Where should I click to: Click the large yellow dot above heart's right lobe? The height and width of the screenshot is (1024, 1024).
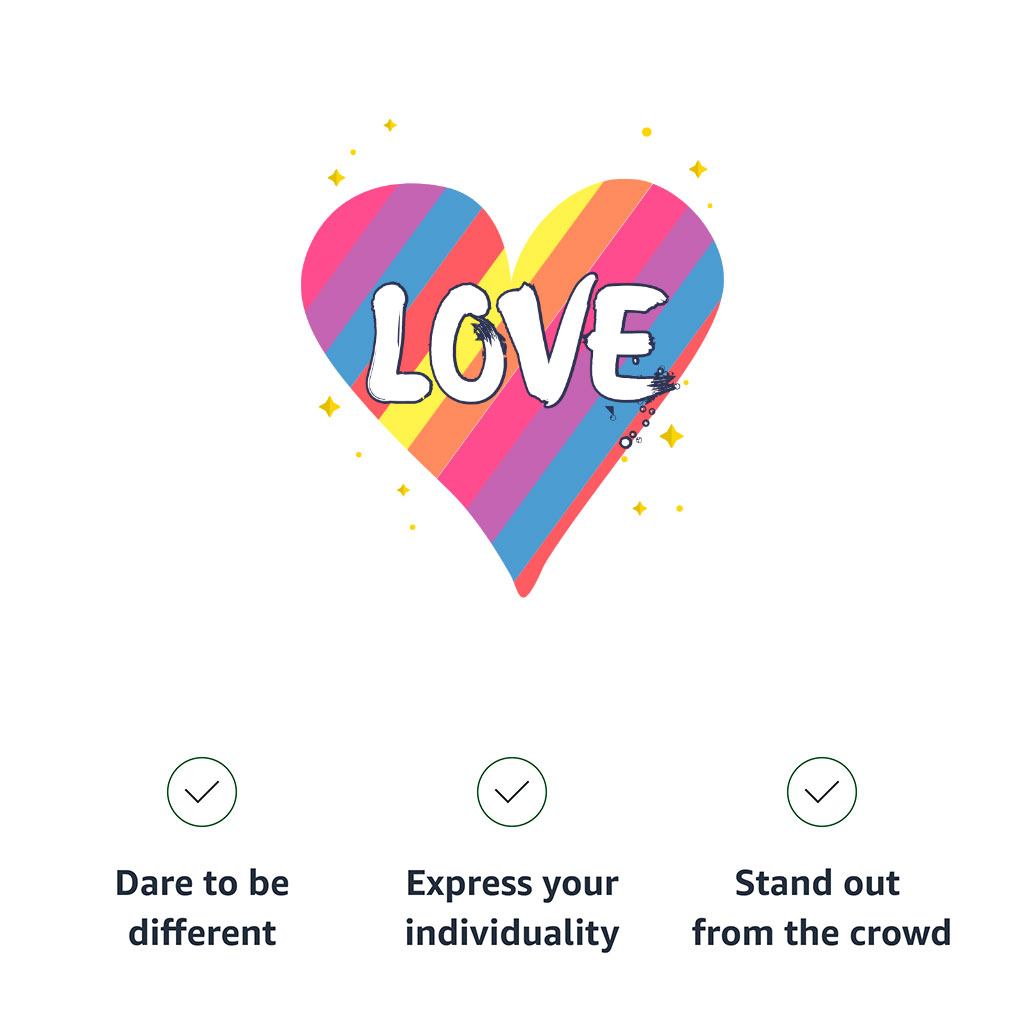(647, 132)
